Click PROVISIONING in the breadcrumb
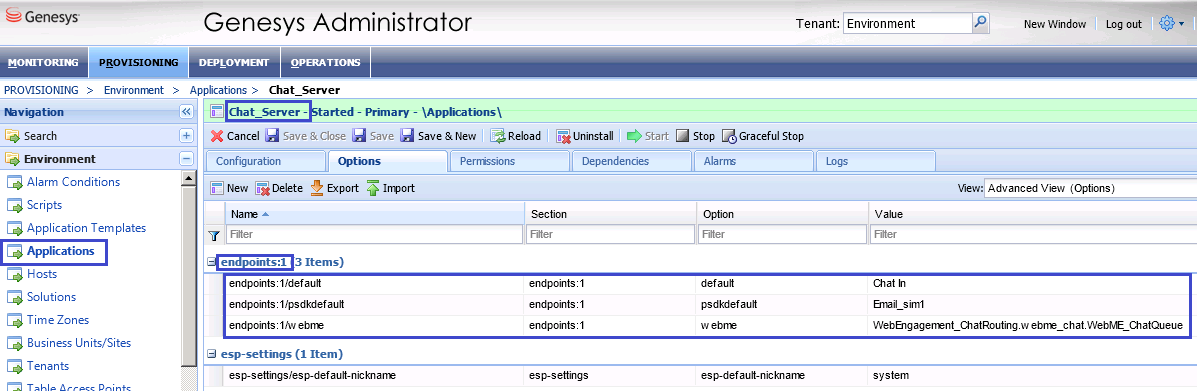 (41, 90)
